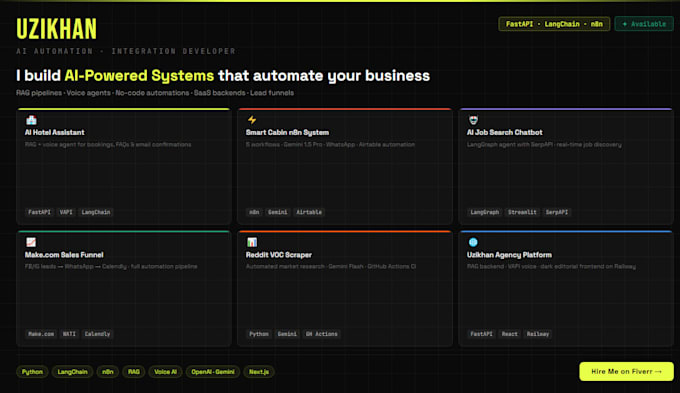
Task: Open the AI Job Search Chatbot title
Action: click(504, 132)
